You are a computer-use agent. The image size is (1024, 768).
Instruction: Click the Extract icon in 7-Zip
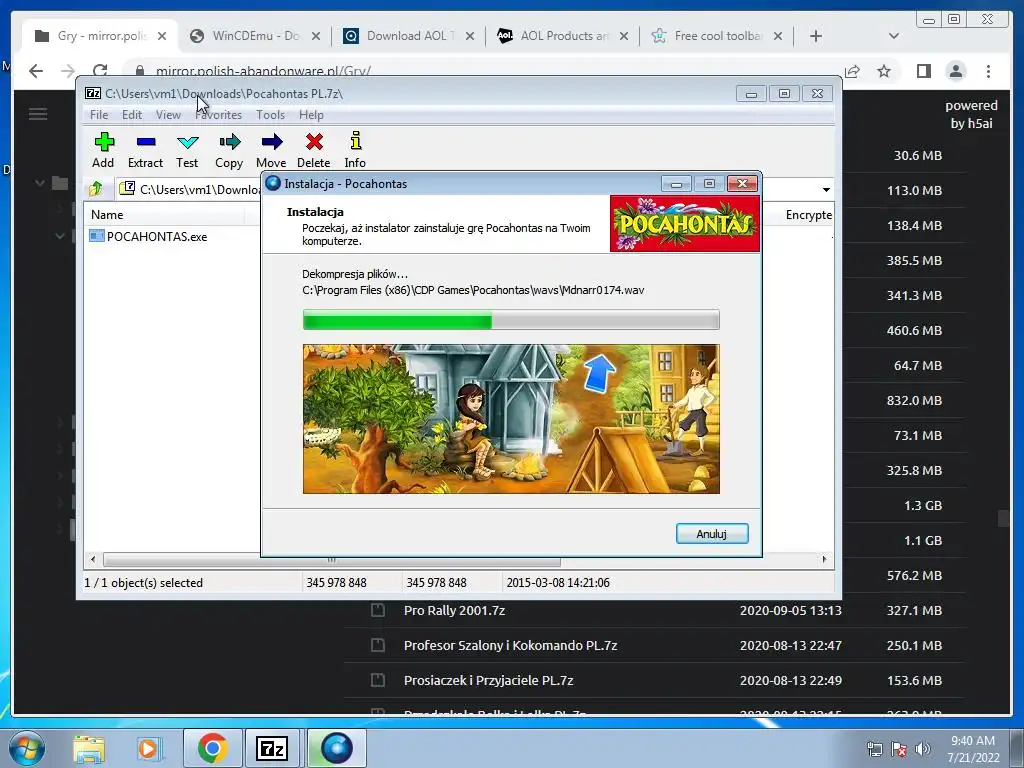point(145,150)
